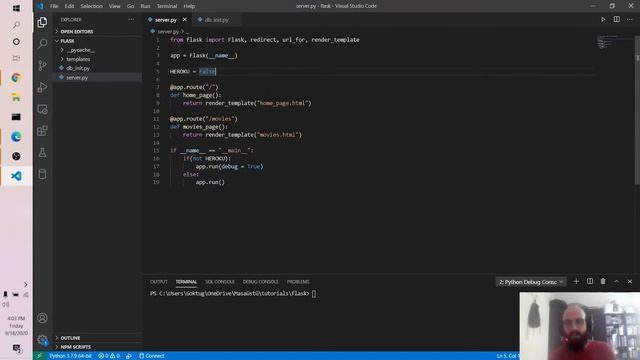Open the File menu
640x360 pixels.
tap(54, 6)
